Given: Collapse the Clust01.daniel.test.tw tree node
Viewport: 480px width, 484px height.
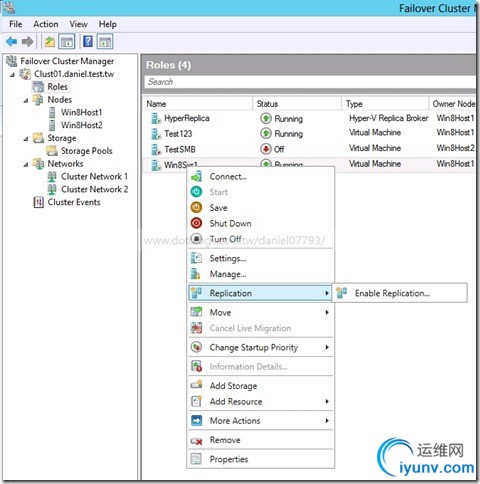Looking at the screenshot, I should [13, 74].
